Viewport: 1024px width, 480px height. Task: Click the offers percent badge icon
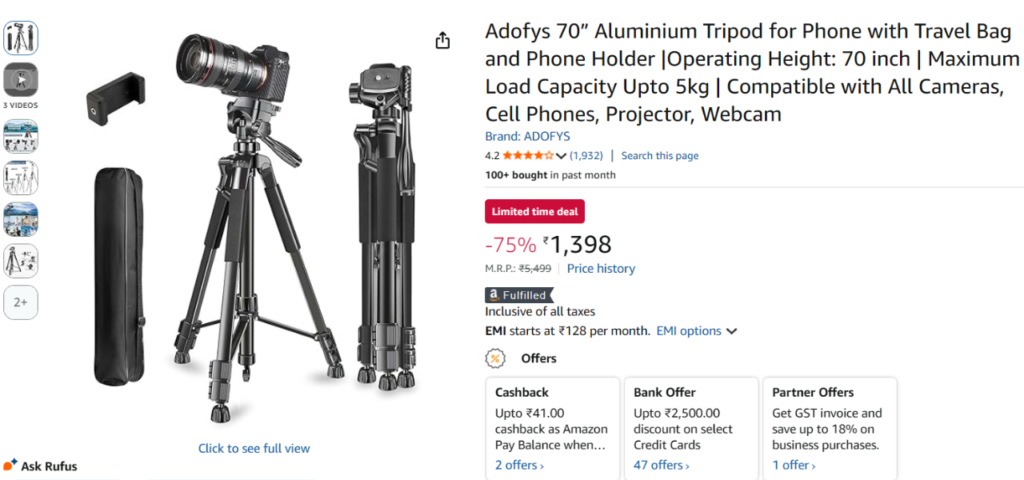click(x=495, y=358)
